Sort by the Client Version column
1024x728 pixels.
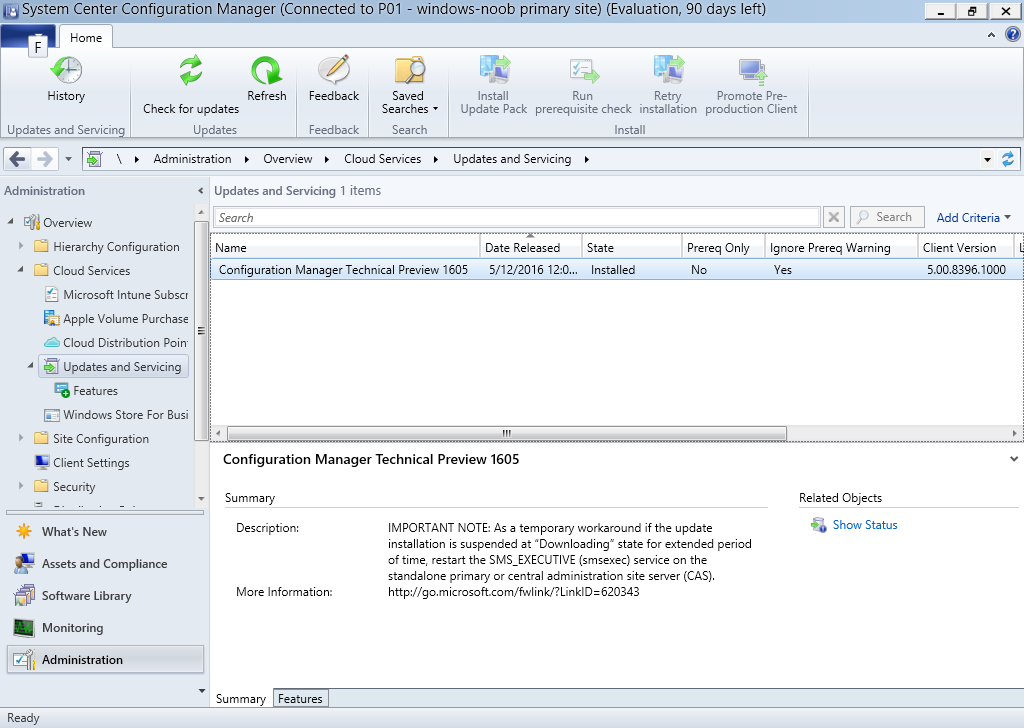click(x=966, y=247)
